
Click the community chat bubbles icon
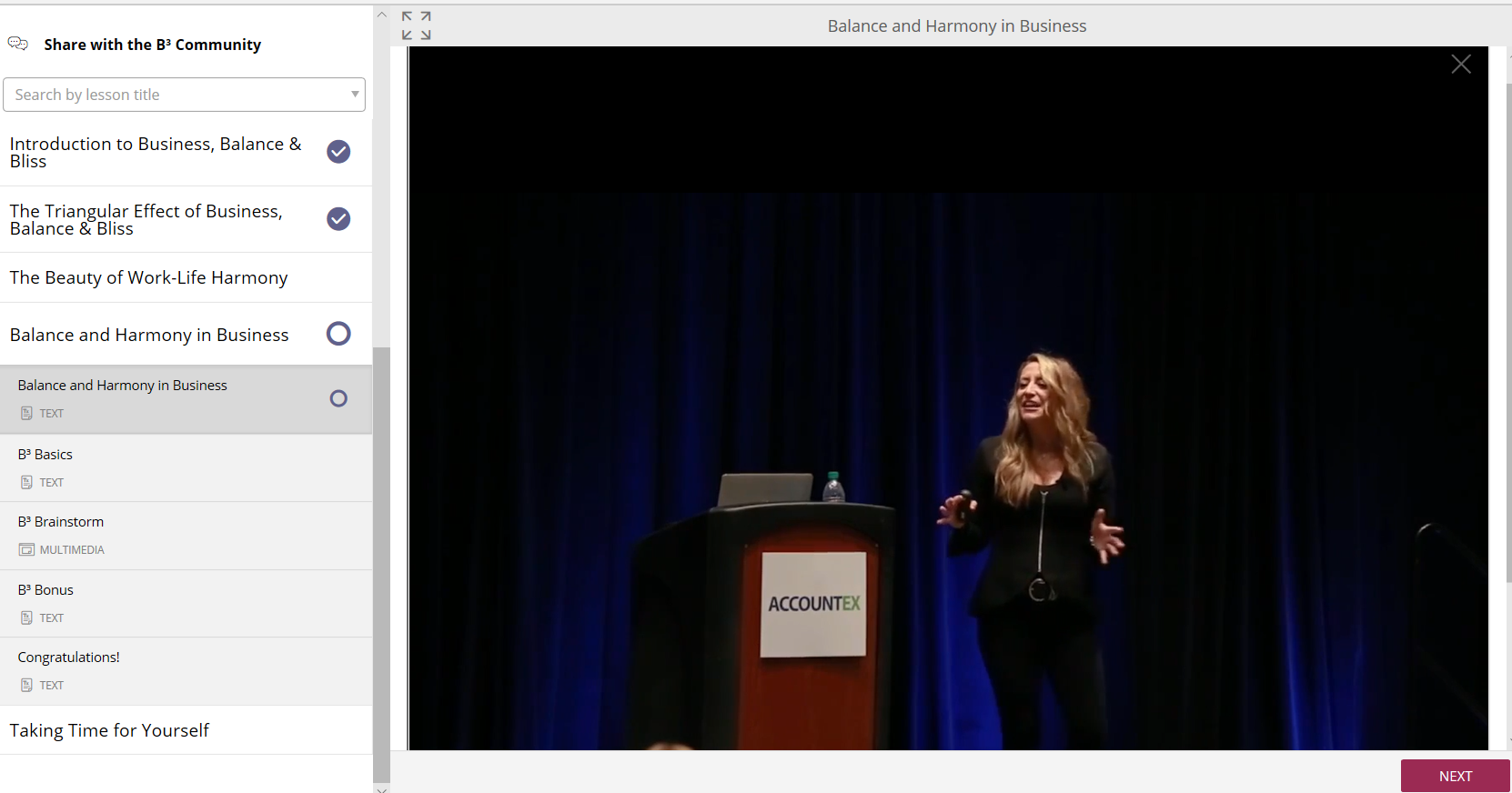[18, 44]
